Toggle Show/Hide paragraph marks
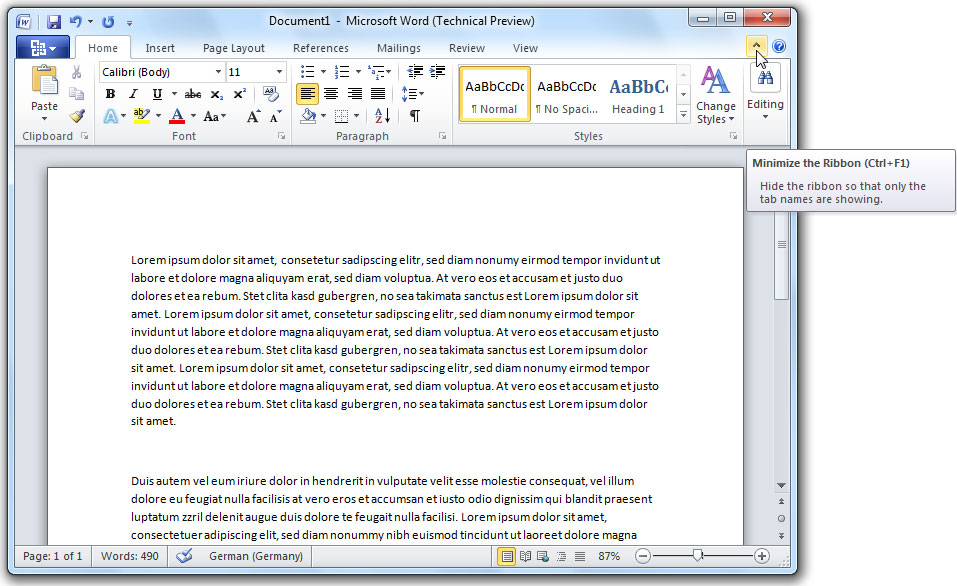Screen dimensions: 957x586 [414, 116]
